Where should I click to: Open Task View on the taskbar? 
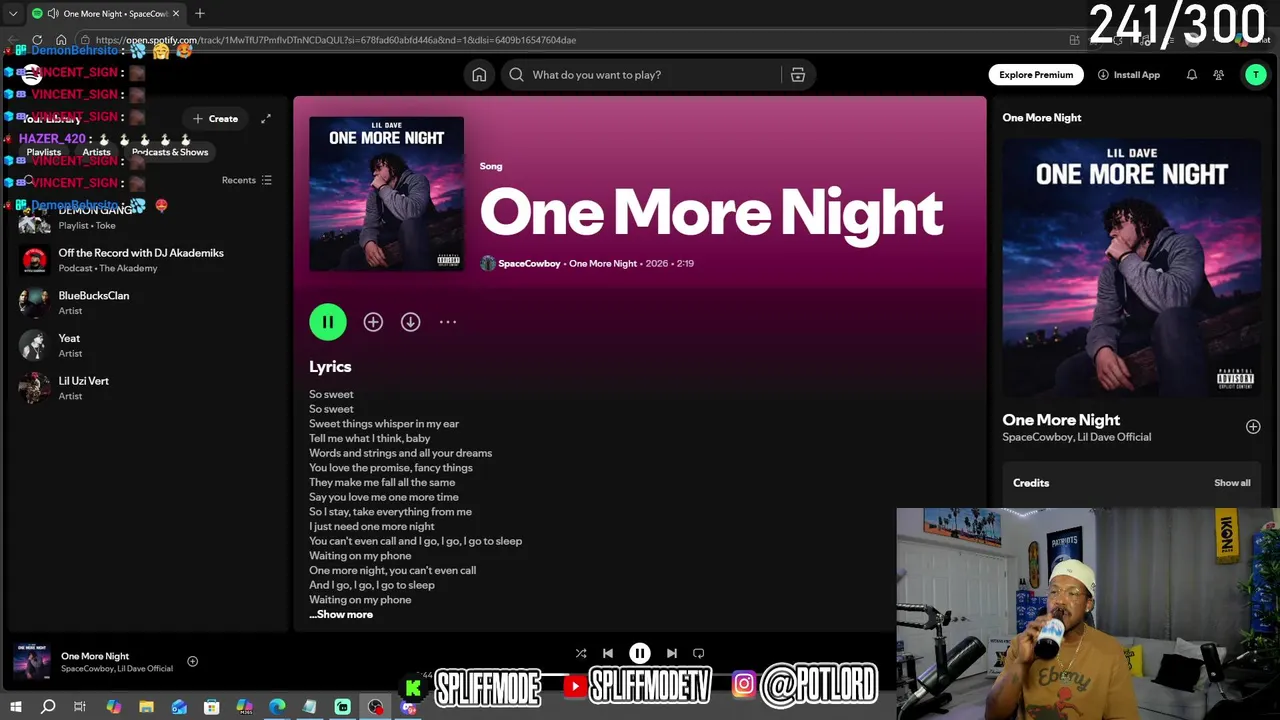(80, 707)
